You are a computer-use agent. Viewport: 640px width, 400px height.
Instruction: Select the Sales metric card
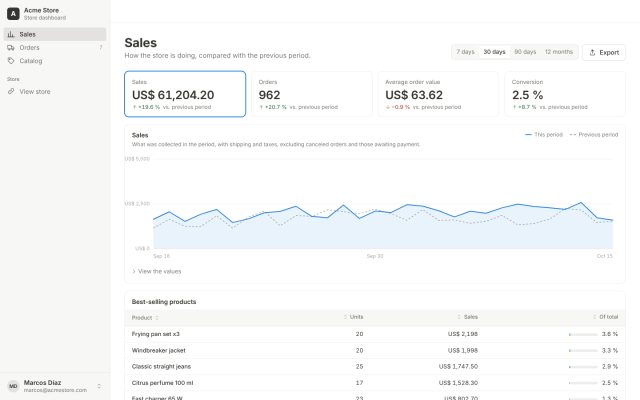(185, 94)
